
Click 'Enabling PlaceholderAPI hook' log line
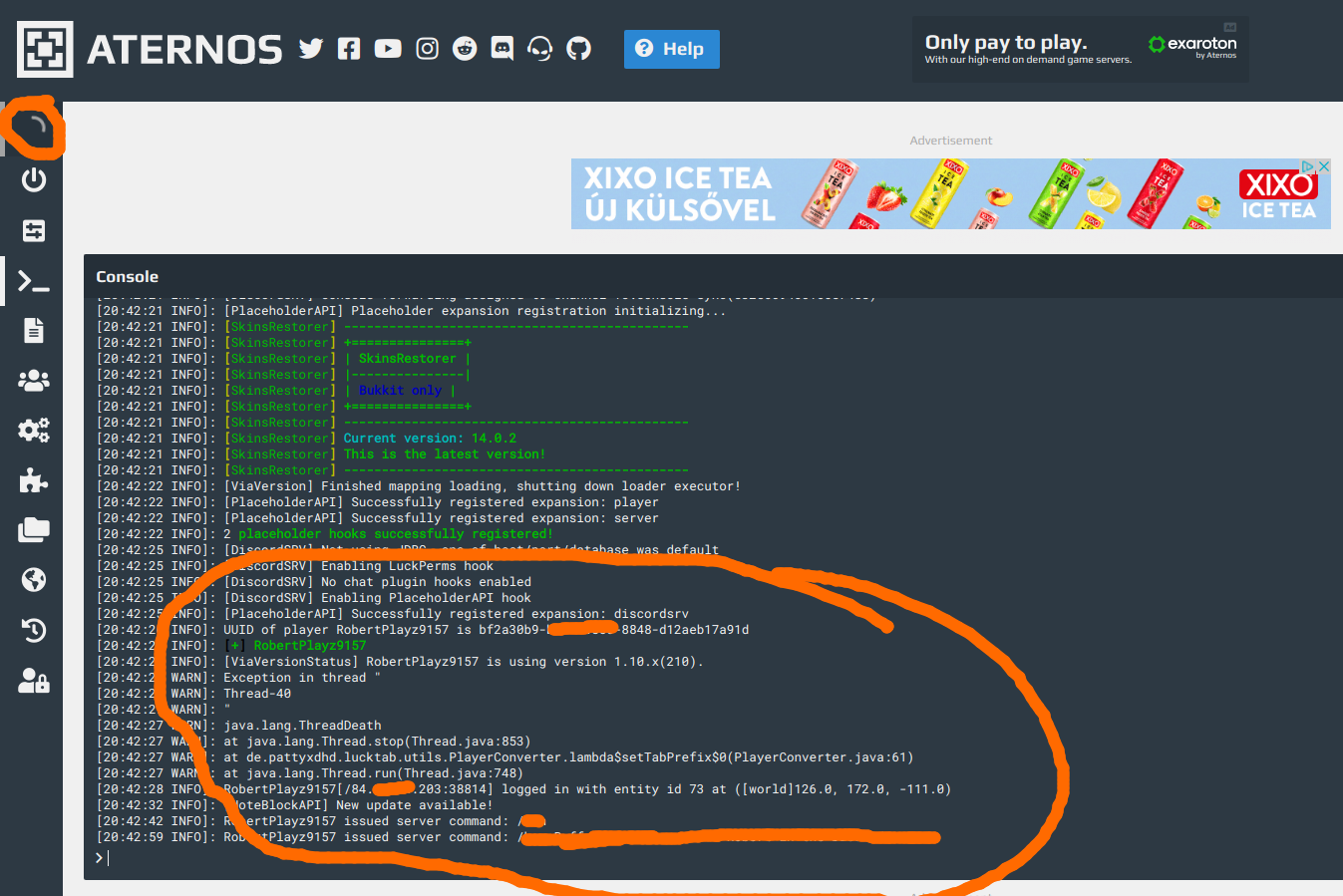point(314,598)
